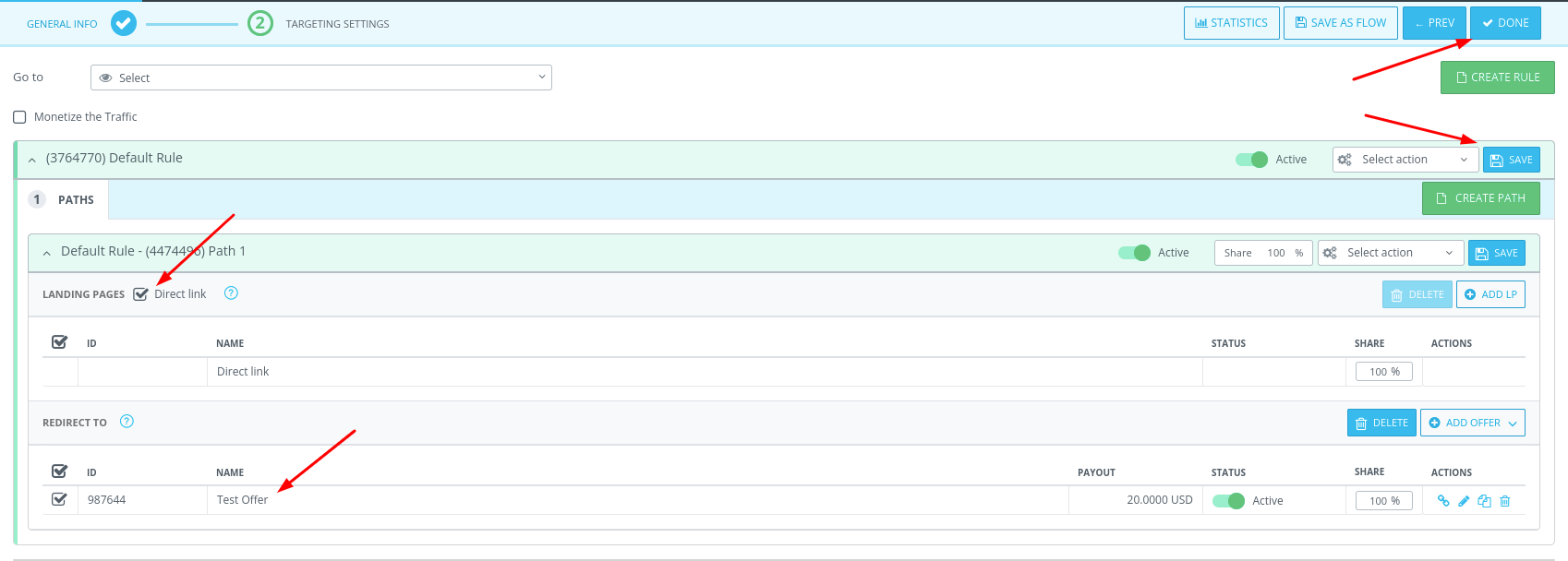
Task: Click the Test Offer share percent field
Action: [1382, 501]
